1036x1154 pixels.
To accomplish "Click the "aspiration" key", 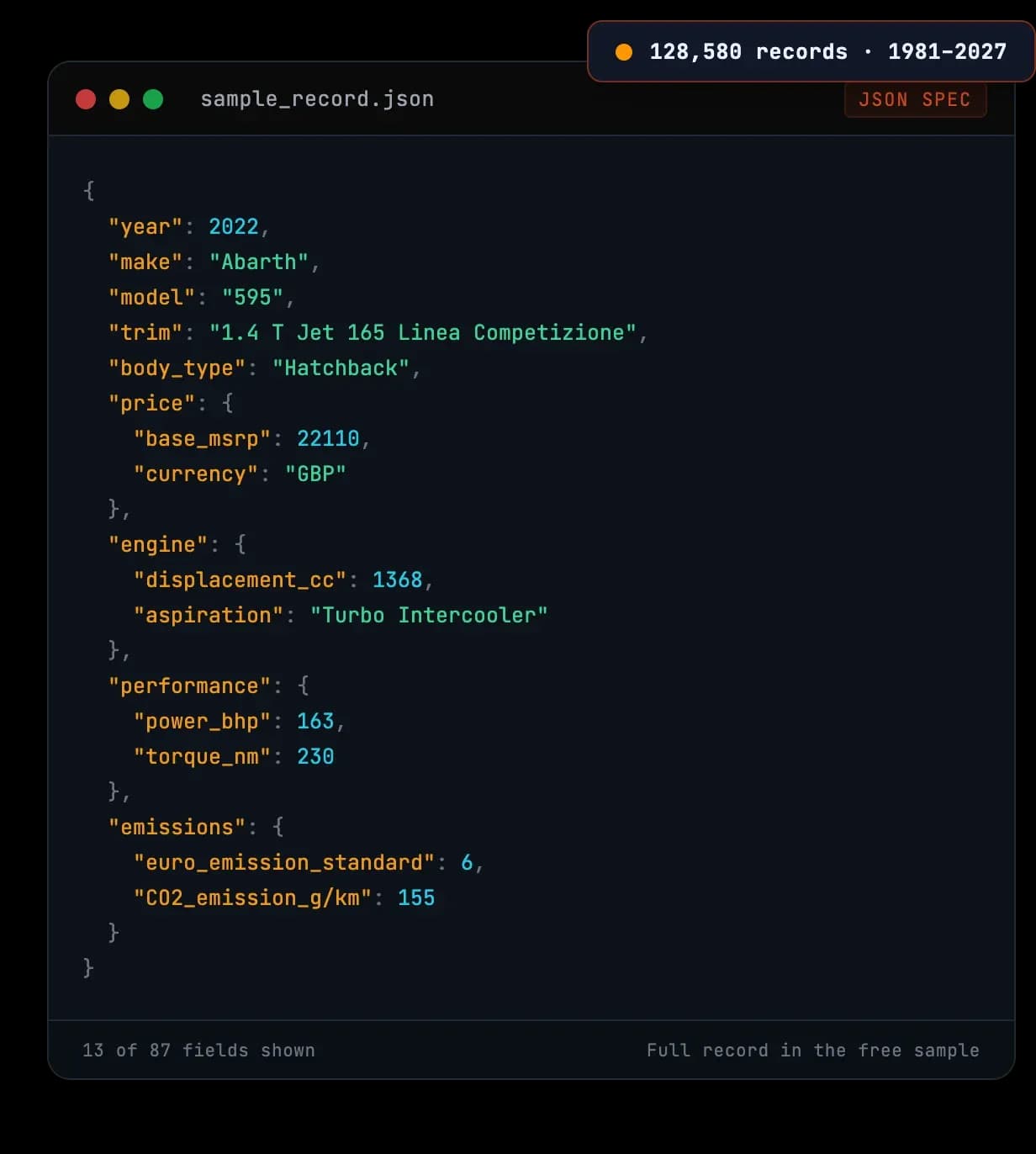I will (x=209, y=616).
